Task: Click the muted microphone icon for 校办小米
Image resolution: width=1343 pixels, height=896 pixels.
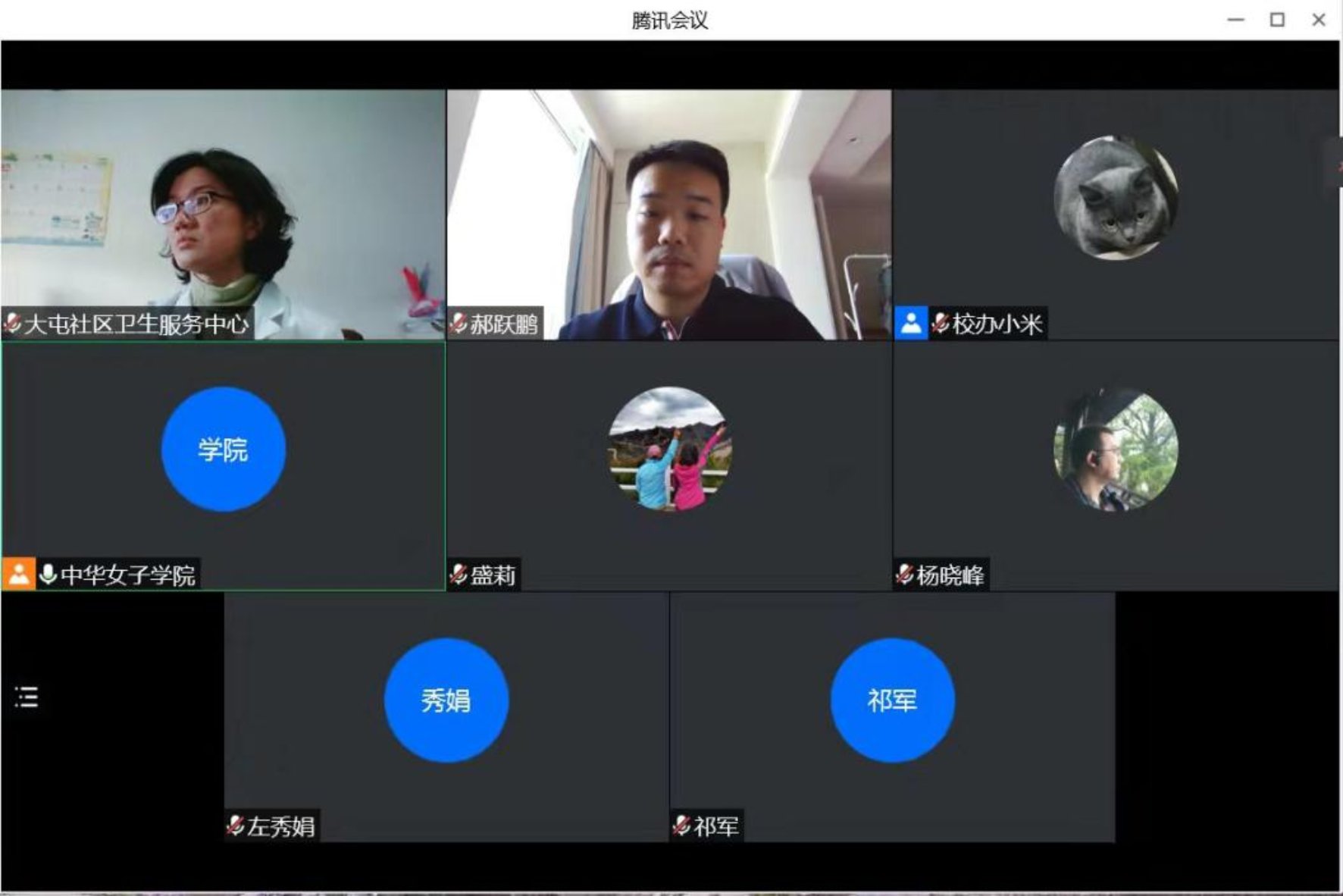Action: coord(940,324)
